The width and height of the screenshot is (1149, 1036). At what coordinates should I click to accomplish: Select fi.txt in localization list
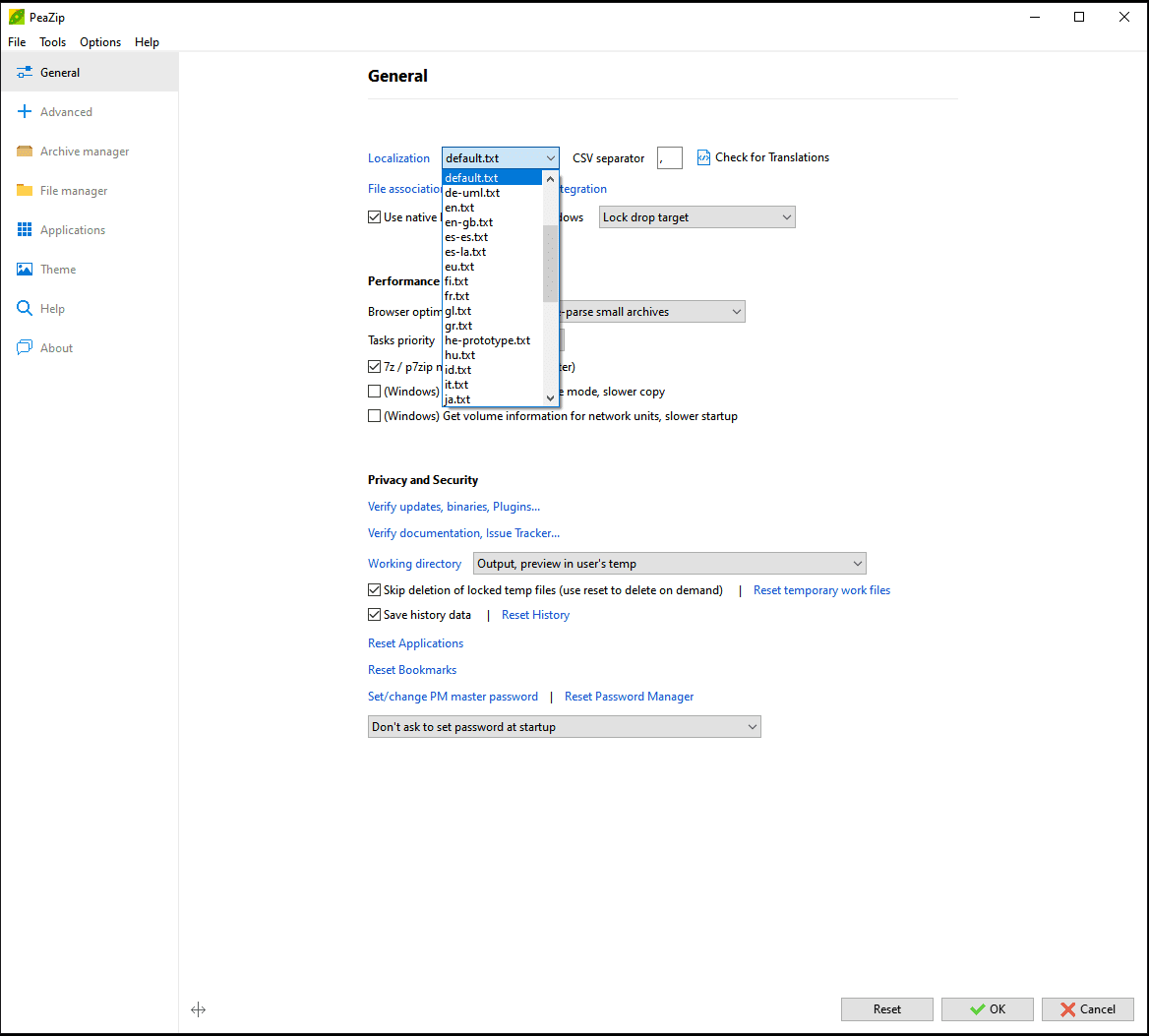click(493, 281)
